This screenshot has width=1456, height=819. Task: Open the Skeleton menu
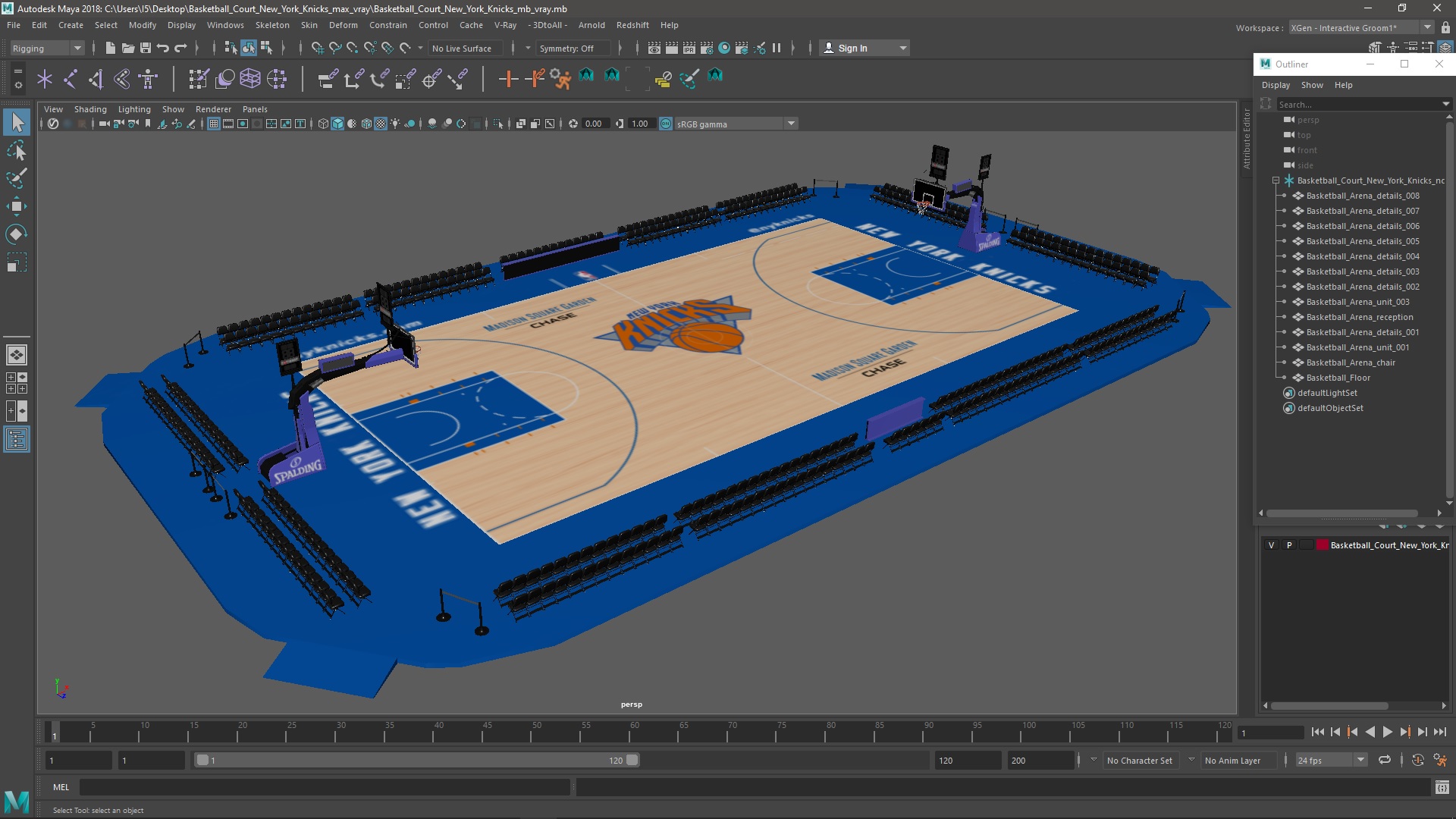[272, 25]
